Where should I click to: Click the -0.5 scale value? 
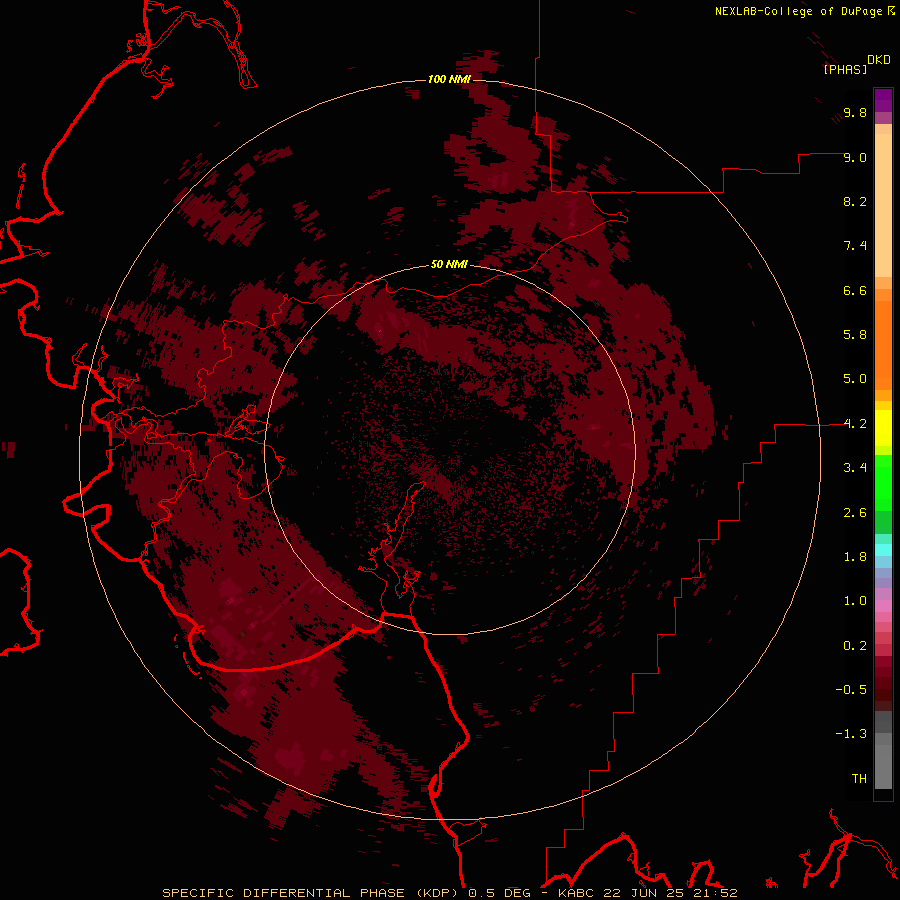[x=851, y=690]
